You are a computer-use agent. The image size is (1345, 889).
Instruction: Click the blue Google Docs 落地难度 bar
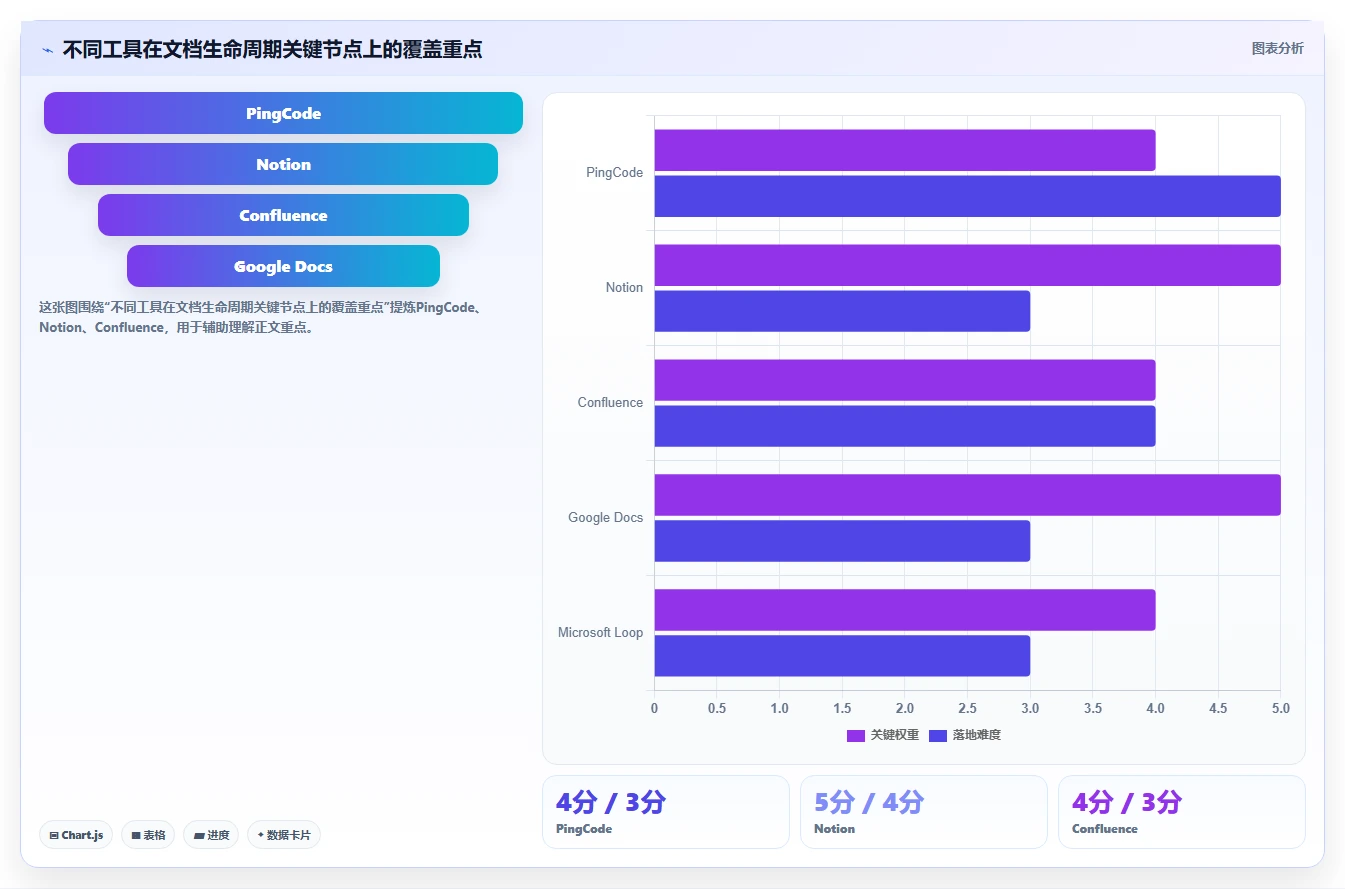(842, 541)
